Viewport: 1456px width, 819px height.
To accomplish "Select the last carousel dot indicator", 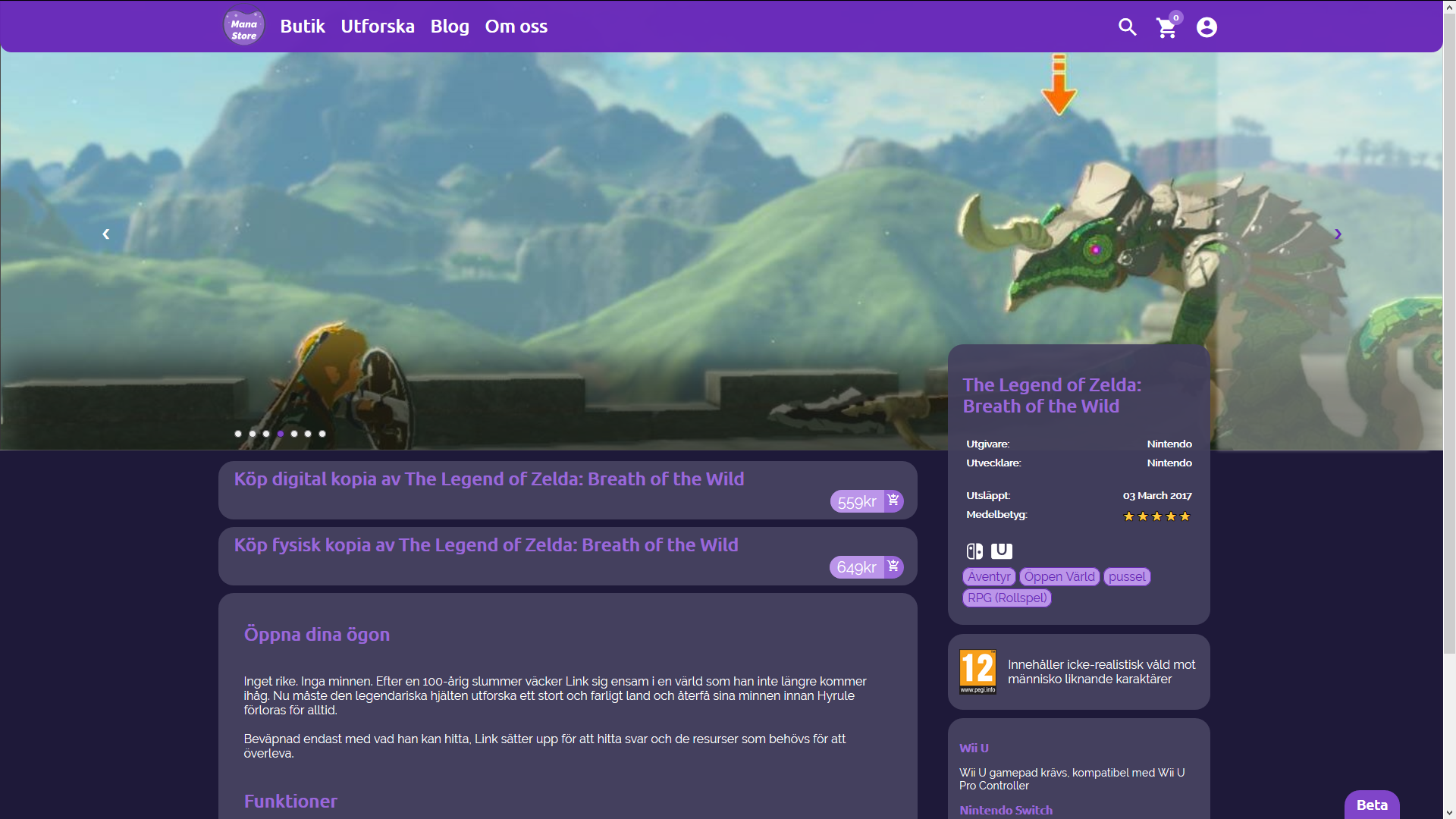I will click(322, 434).
